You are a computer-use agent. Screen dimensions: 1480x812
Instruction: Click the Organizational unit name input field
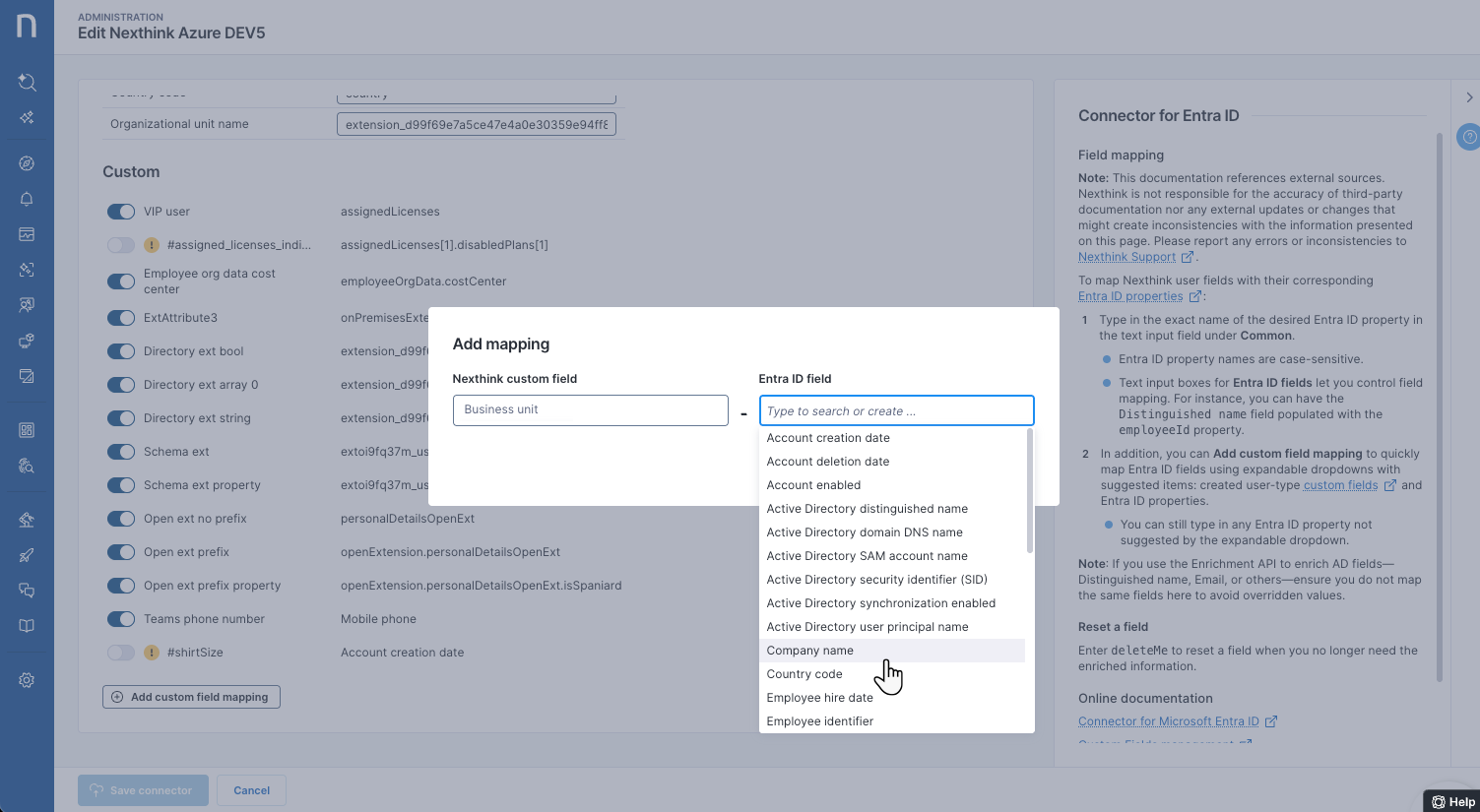pyautogui.click(x=476, y=125)
